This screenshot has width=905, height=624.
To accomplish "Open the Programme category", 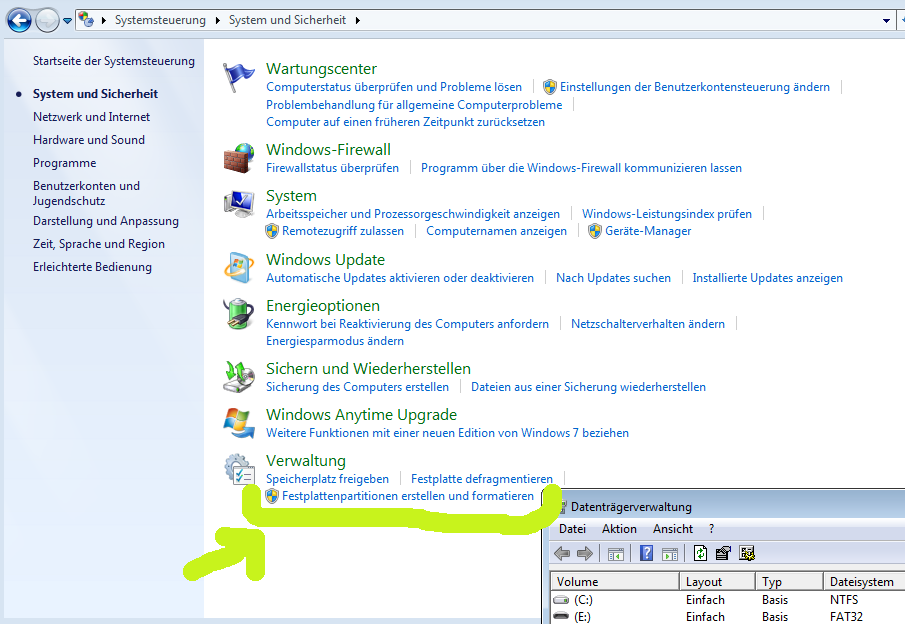I will point(65,163).
